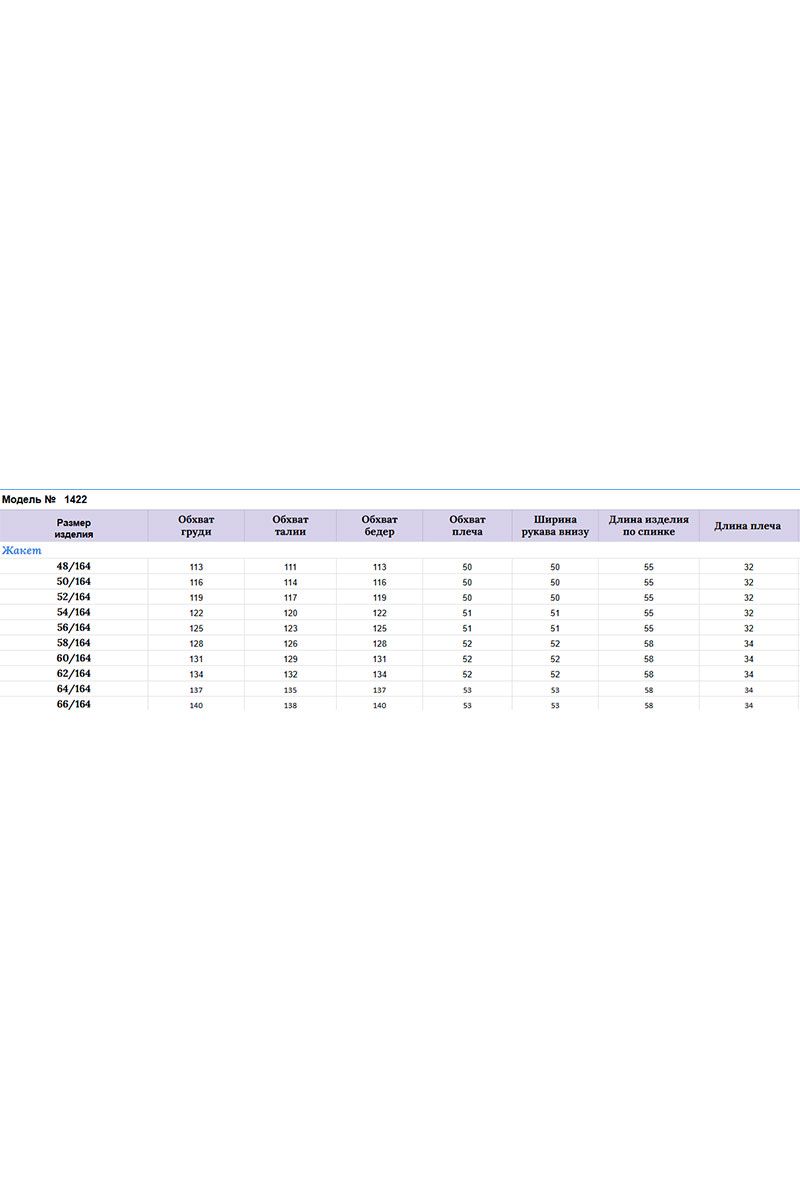Select the Обхват плеча column header
This screenshot has height=1200, width=800.
pos(467,525)
